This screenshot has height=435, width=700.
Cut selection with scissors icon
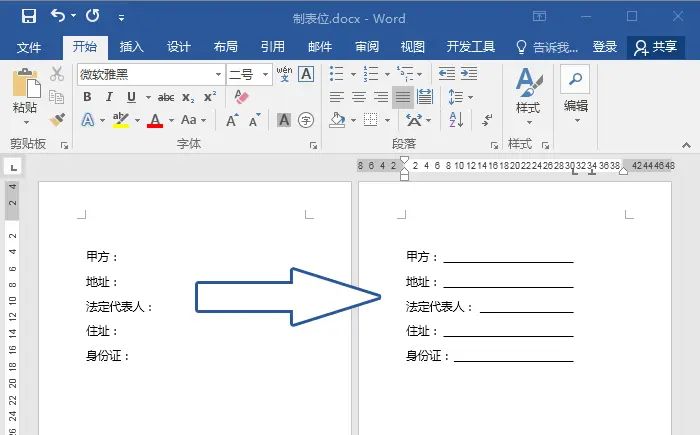pyautogui.click(x=57, y=74)
